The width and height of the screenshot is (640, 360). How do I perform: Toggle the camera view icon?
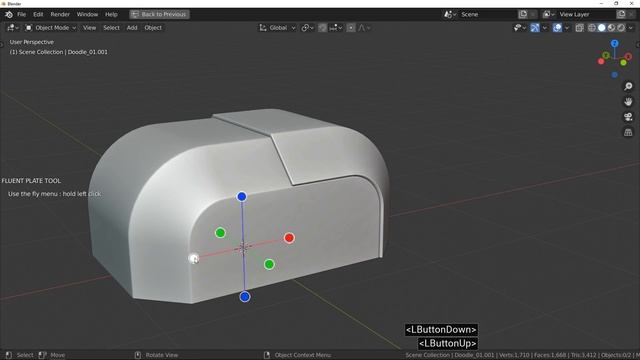tap(628, 117)
